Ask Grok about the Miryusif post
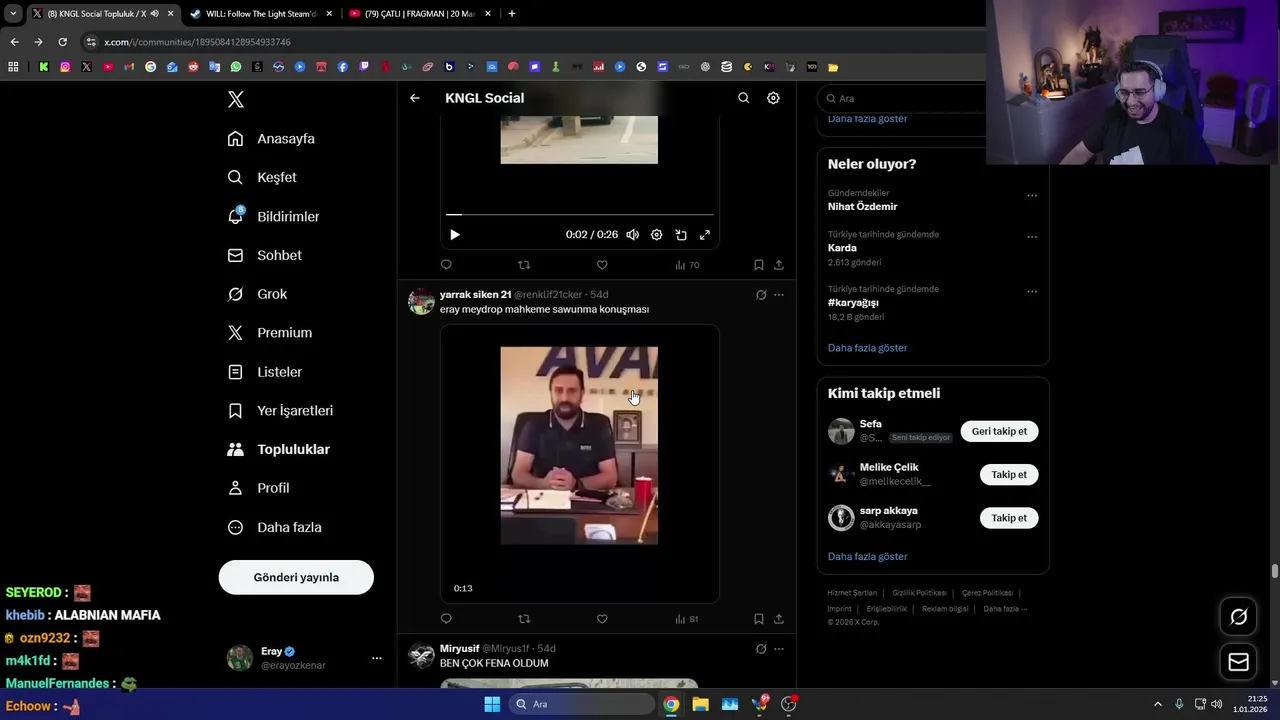Viewport: 1280px width, 720px height. pos(761,649)
